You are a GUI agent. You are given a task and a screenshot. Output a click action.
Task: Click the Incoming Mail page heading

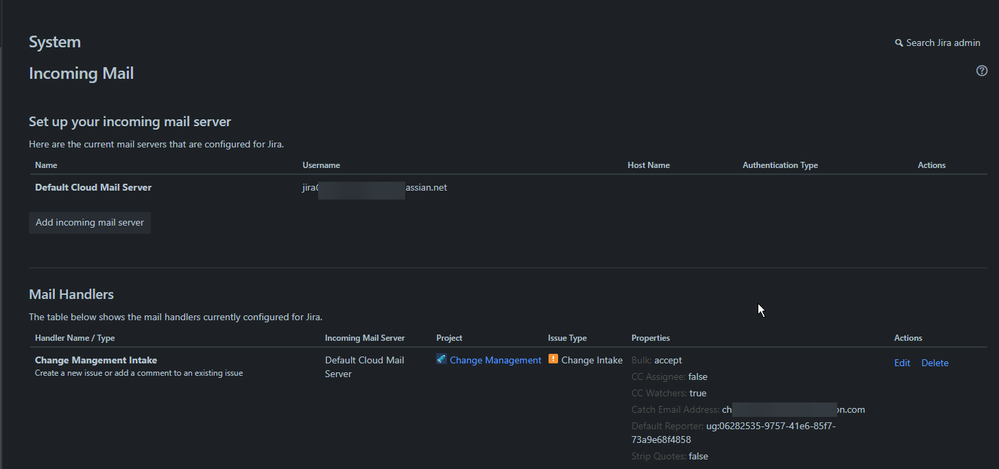click(81, 74)
